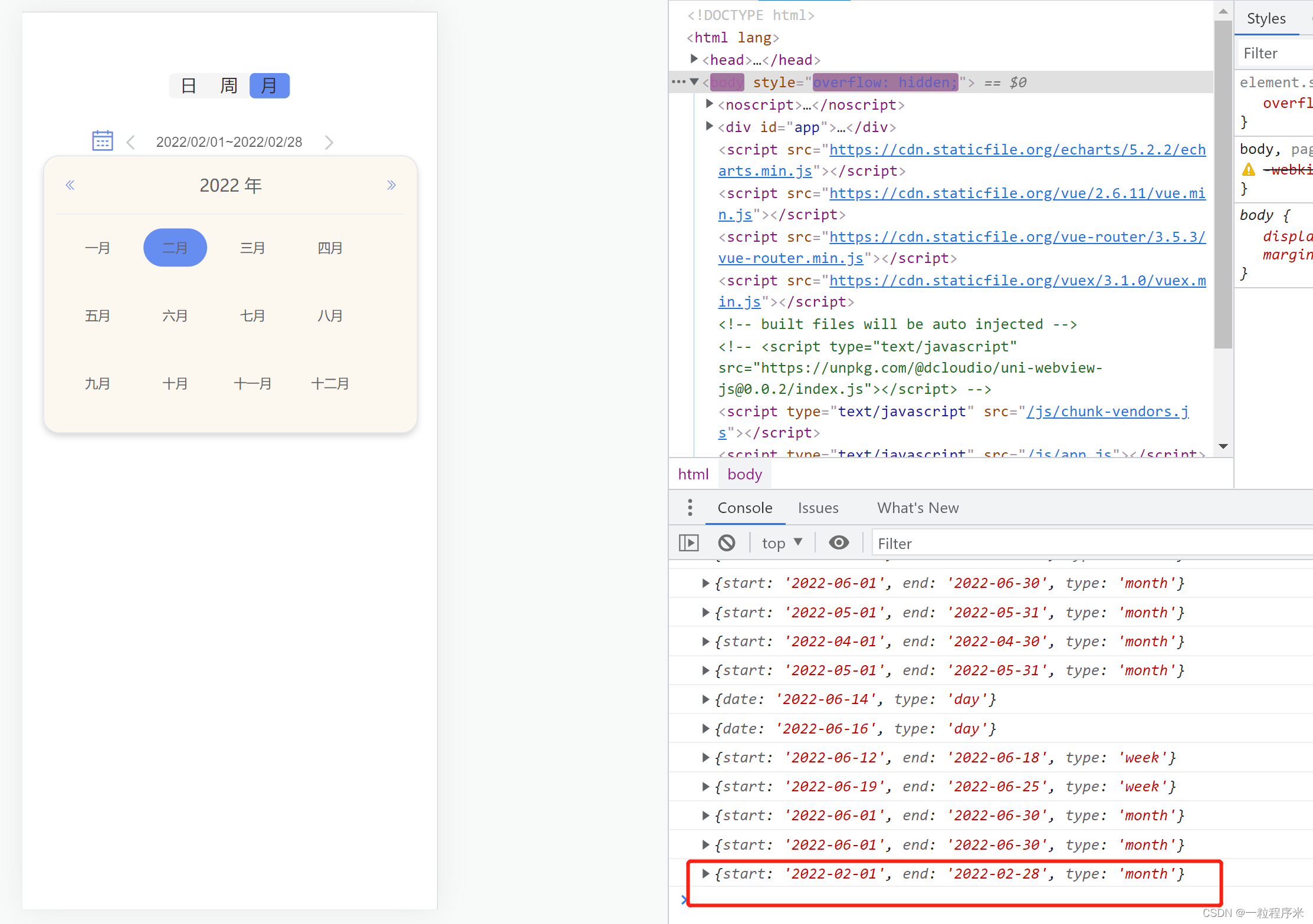Expand the div id=app node
This screenshot has width=1313, height=924.
710,127
